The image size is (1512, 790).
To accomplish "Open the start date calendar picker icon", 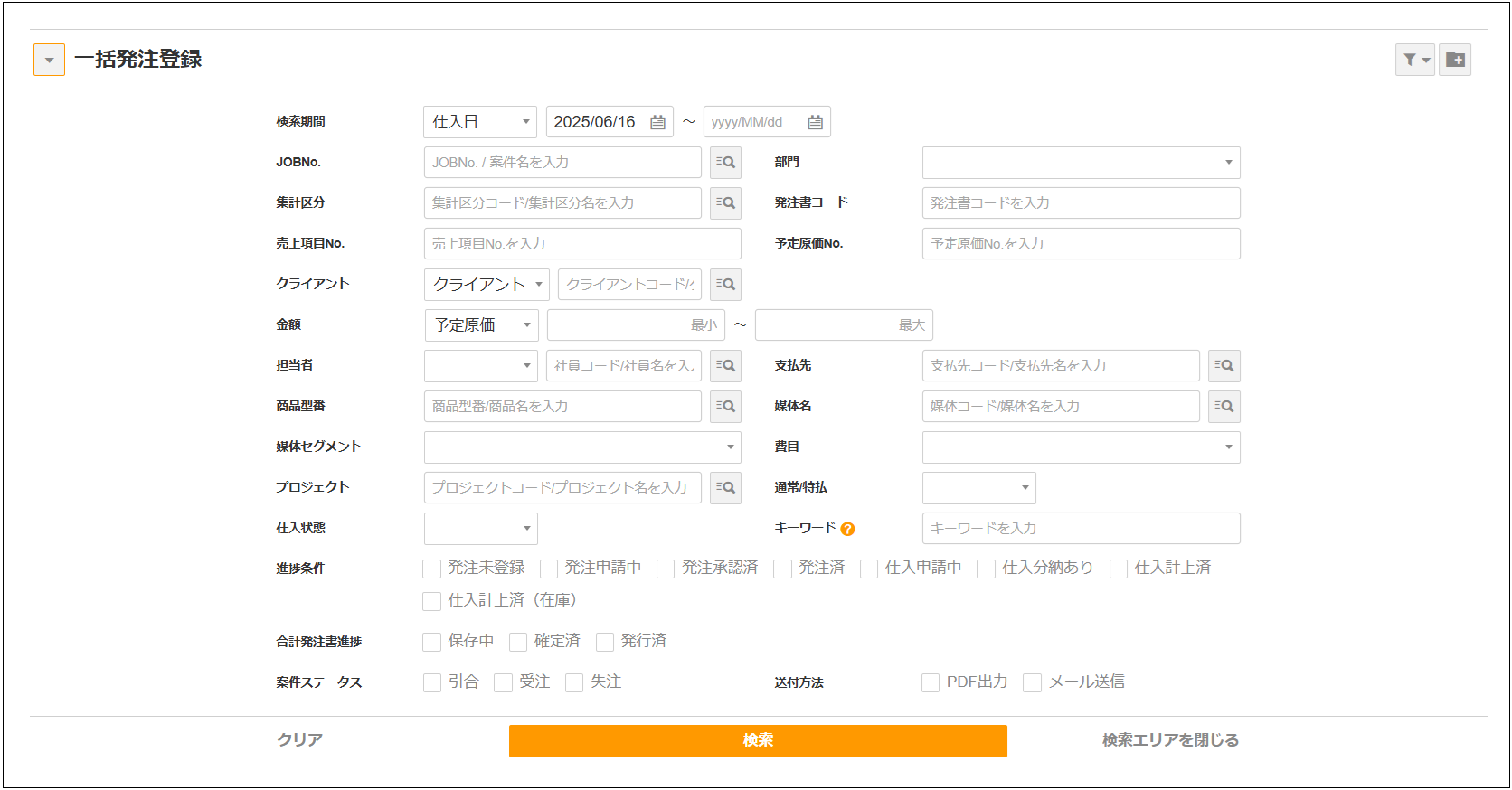I will click(657, 122).
